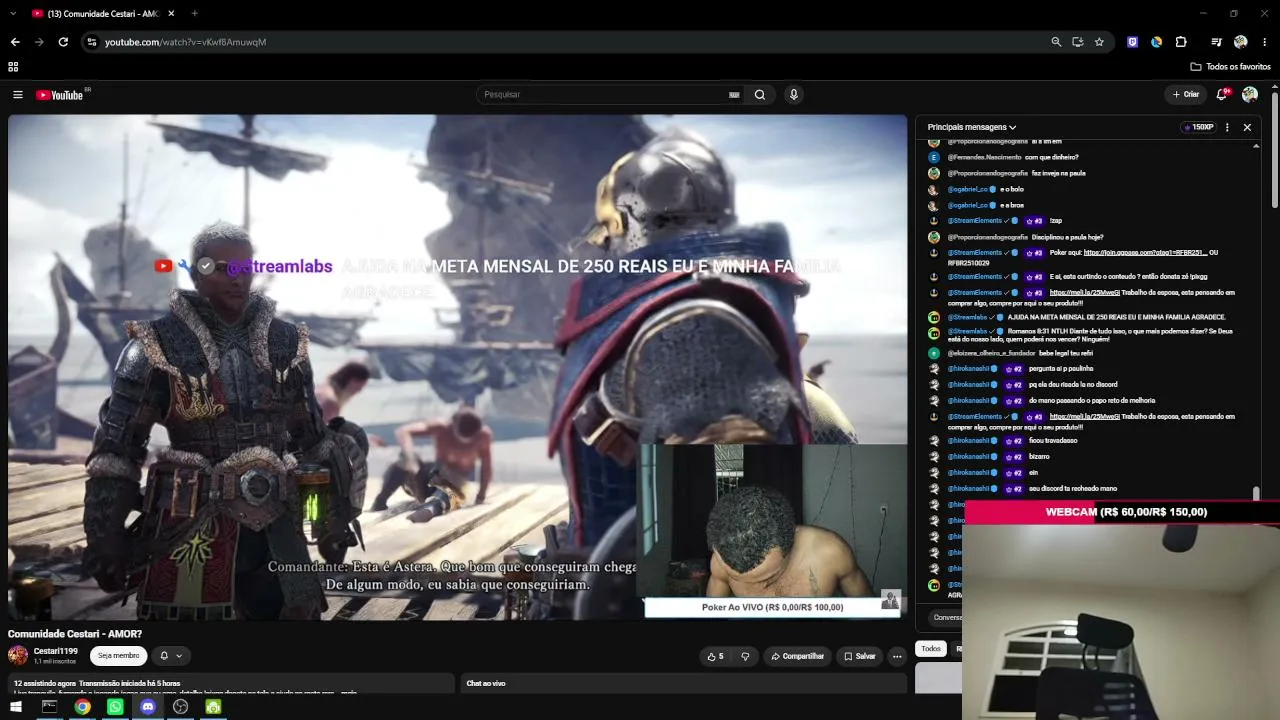Click the Compartilhar share button

coord(797,656)
